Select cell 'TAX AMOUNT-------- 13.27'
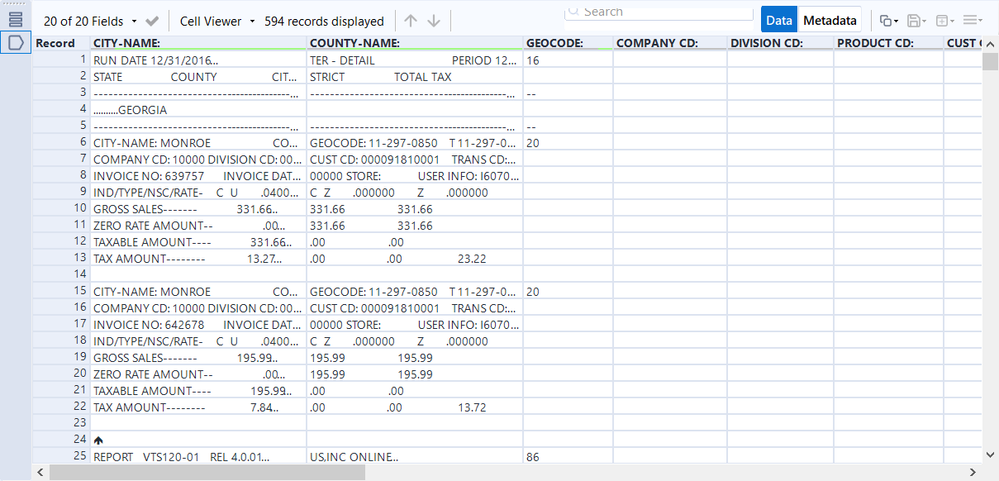The image size is (999, 481). (199, 259)
